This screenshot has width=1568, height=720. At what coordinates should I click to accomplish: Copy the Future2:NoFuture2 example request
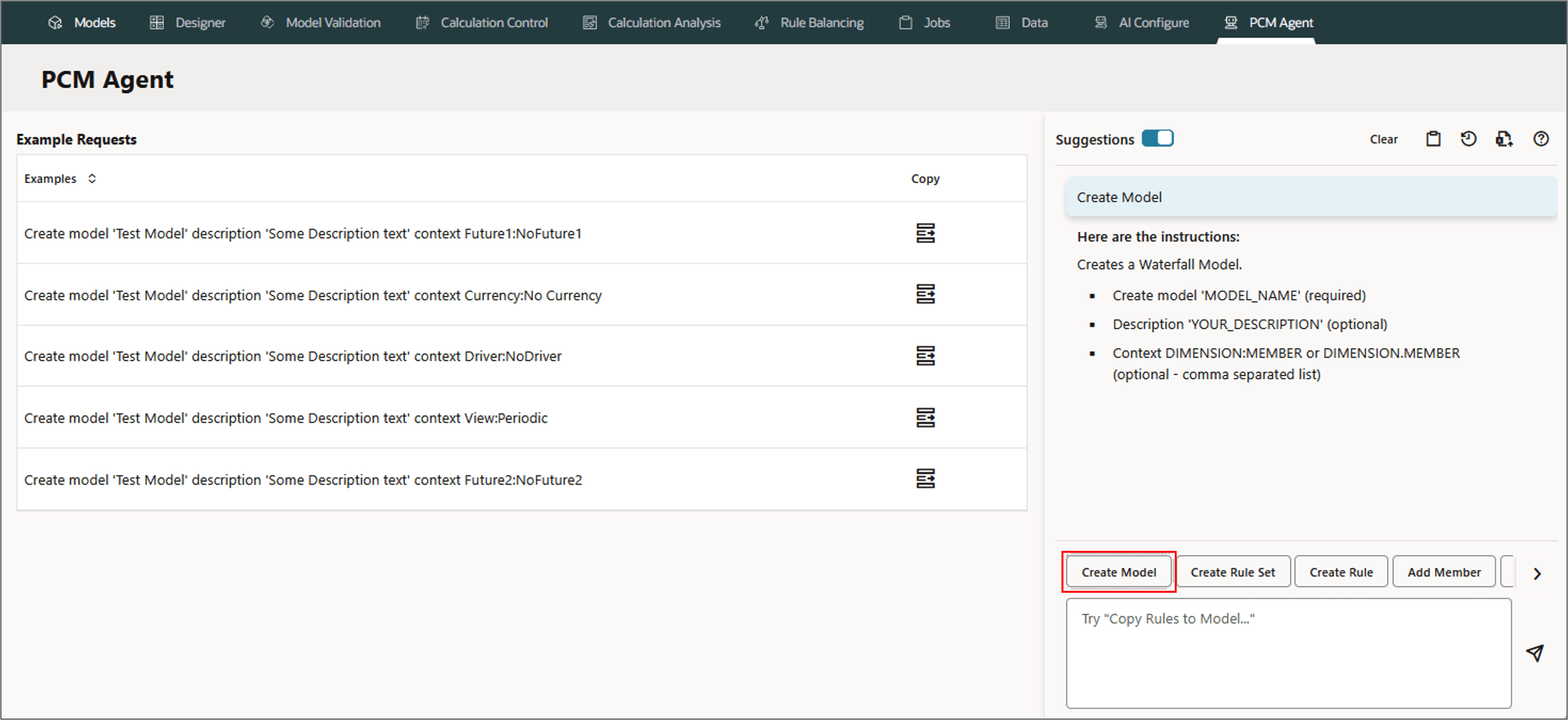tap(925, 479)
